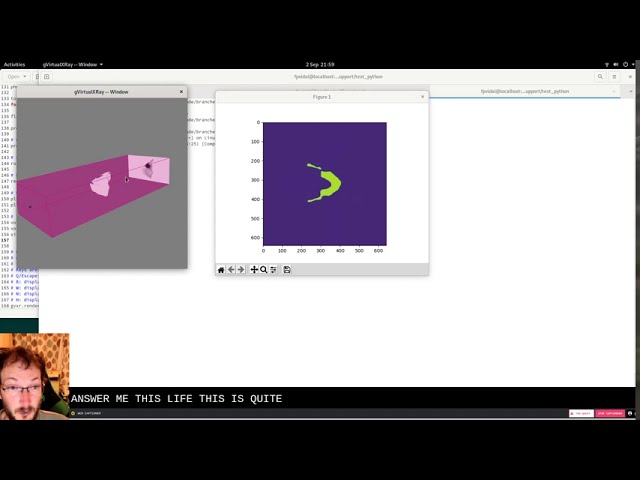Click line number 157 in the editor
Image resolution: width=640 pixels, height=480 pixels.
pos(4,240)
